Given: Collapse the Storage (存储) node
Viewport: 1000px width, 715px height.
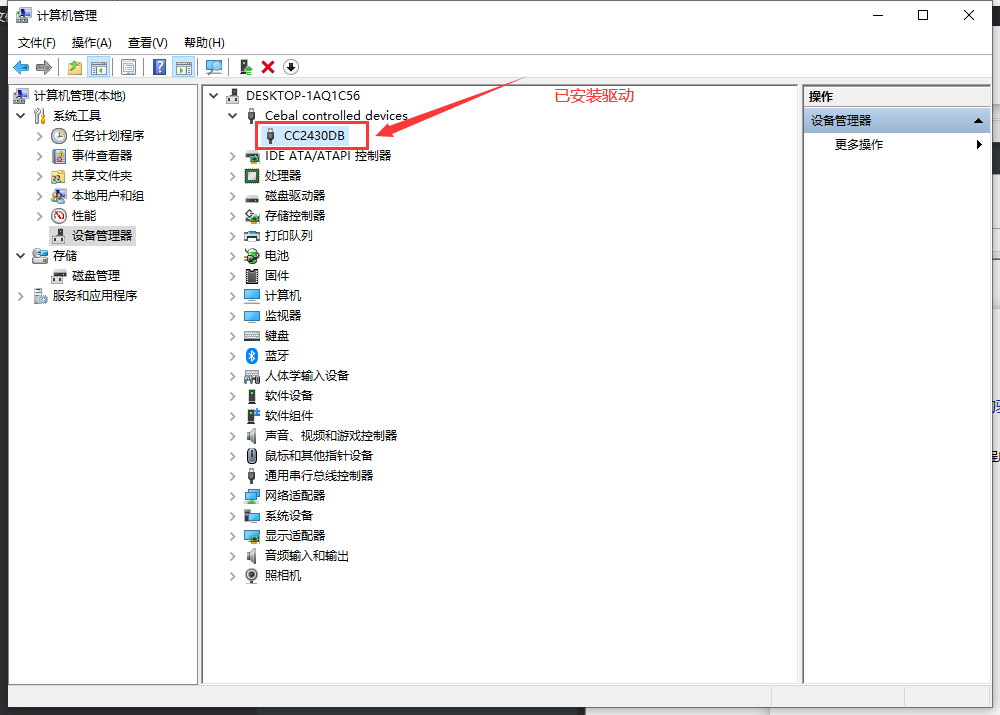Looking at the screenshot, I should 20,255.
